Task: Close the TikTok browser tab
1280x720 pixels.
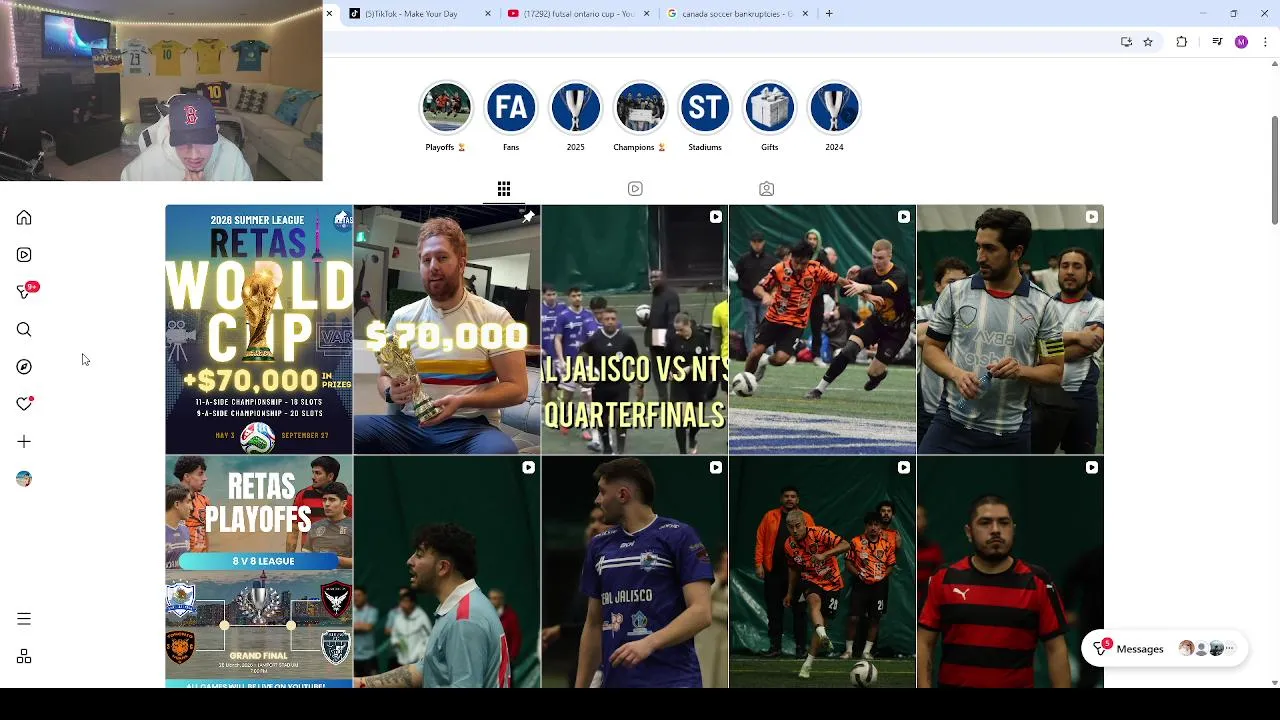Action: click(488, 14)
